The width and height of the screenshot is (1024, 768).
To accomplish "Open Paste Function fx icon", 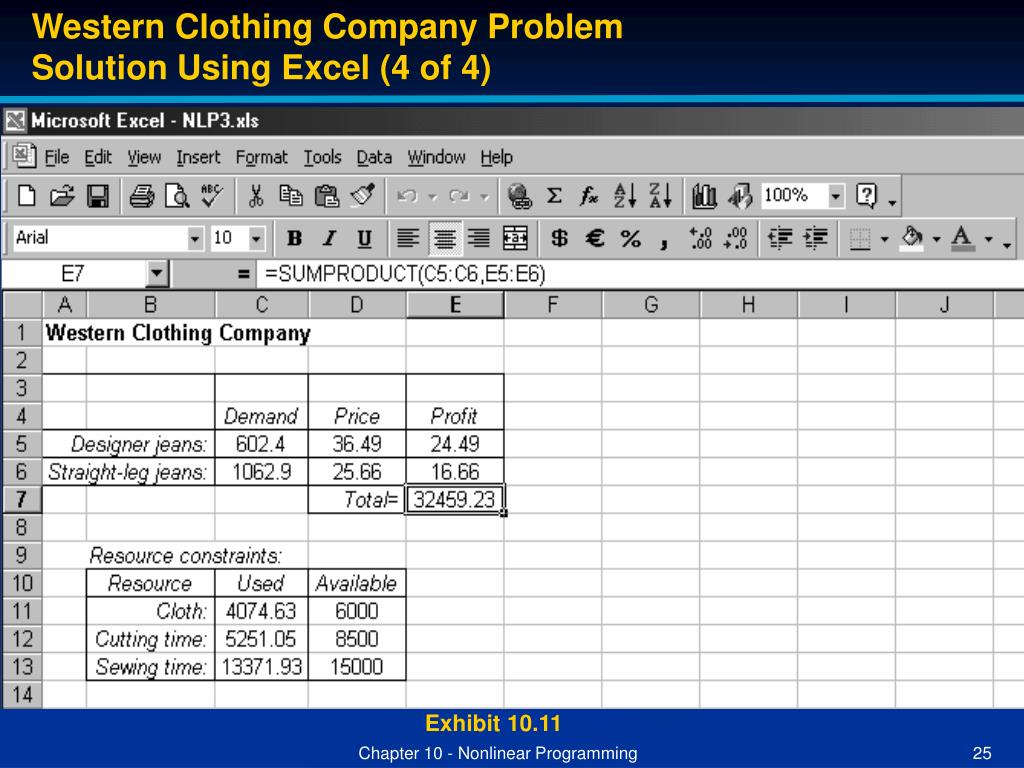I will pyautogui.click(x=588, y=195).
